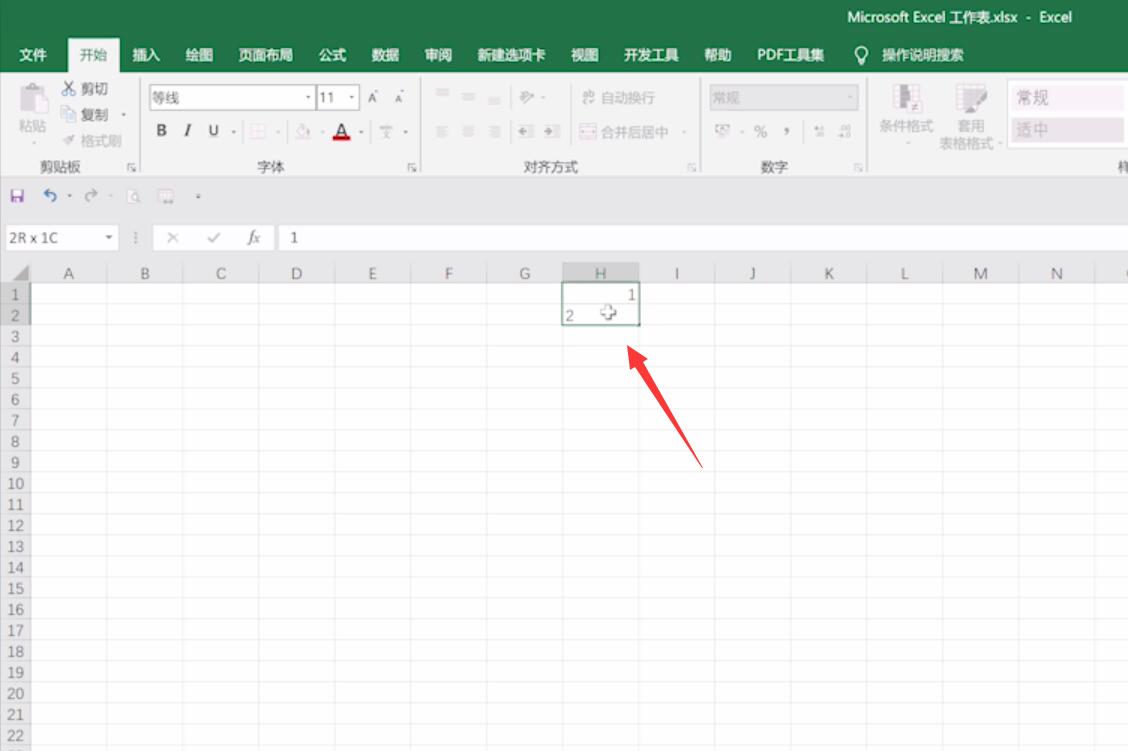Click the increase decimal icon

tap(819, 131)
